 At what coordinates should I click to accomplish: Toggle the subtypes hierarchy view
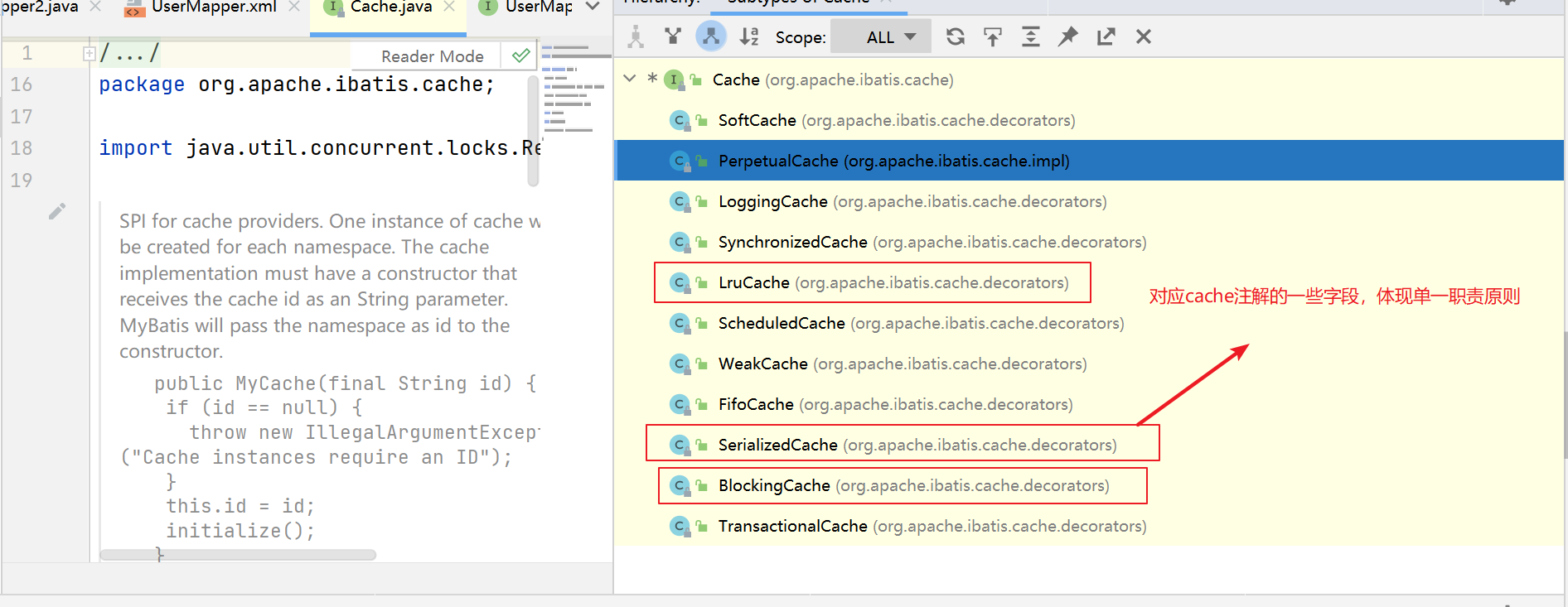pyautogui.click(x=711, y=36)
